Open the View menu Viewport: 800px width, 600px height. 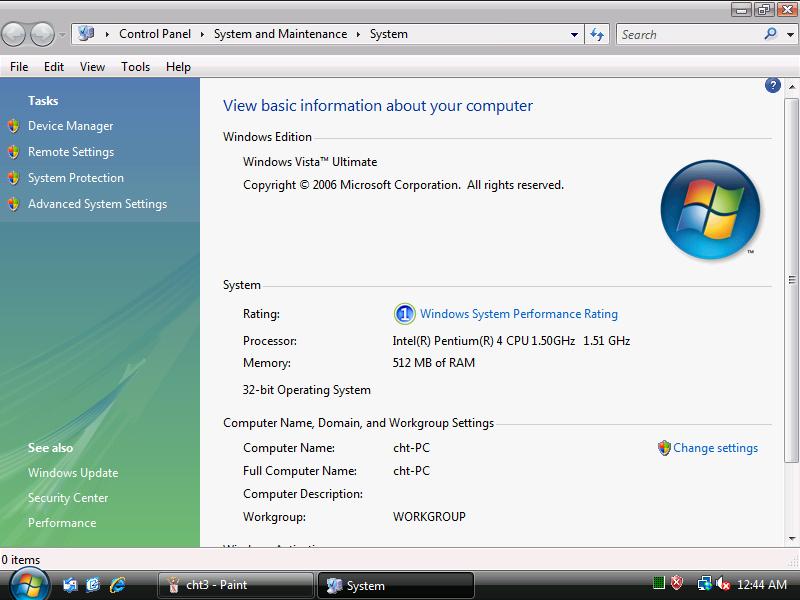pos(92,67)
